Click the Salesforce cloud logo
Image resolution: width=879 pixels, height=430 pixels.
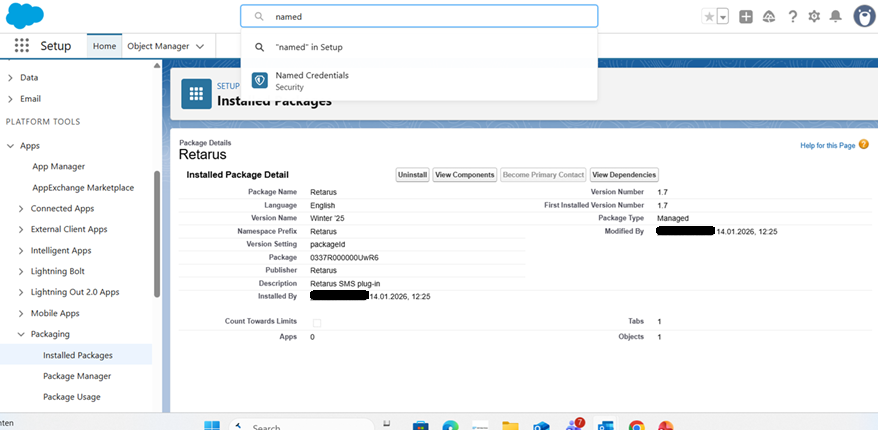click(25, 15)
